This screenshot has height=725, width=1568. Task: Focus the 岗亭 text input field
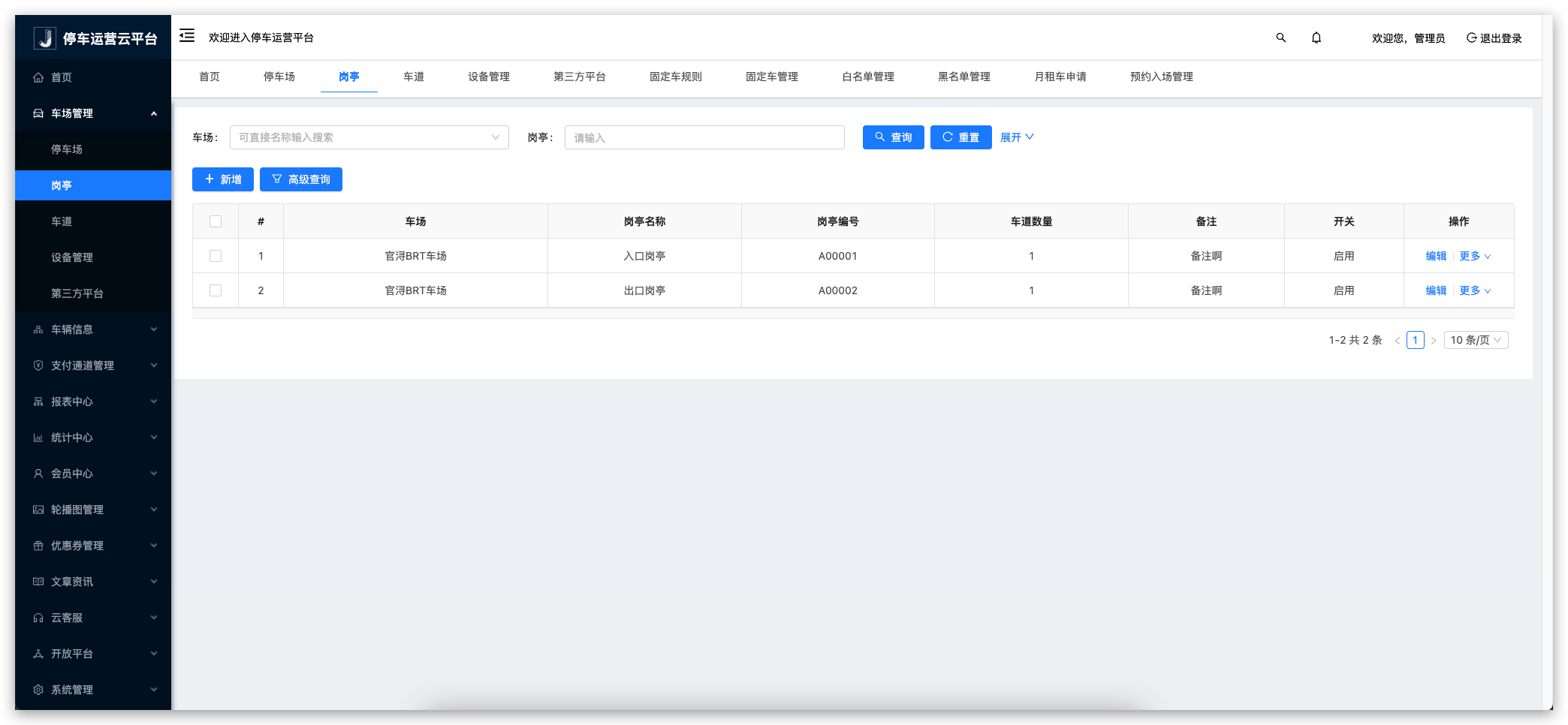(x=704, y=137)
